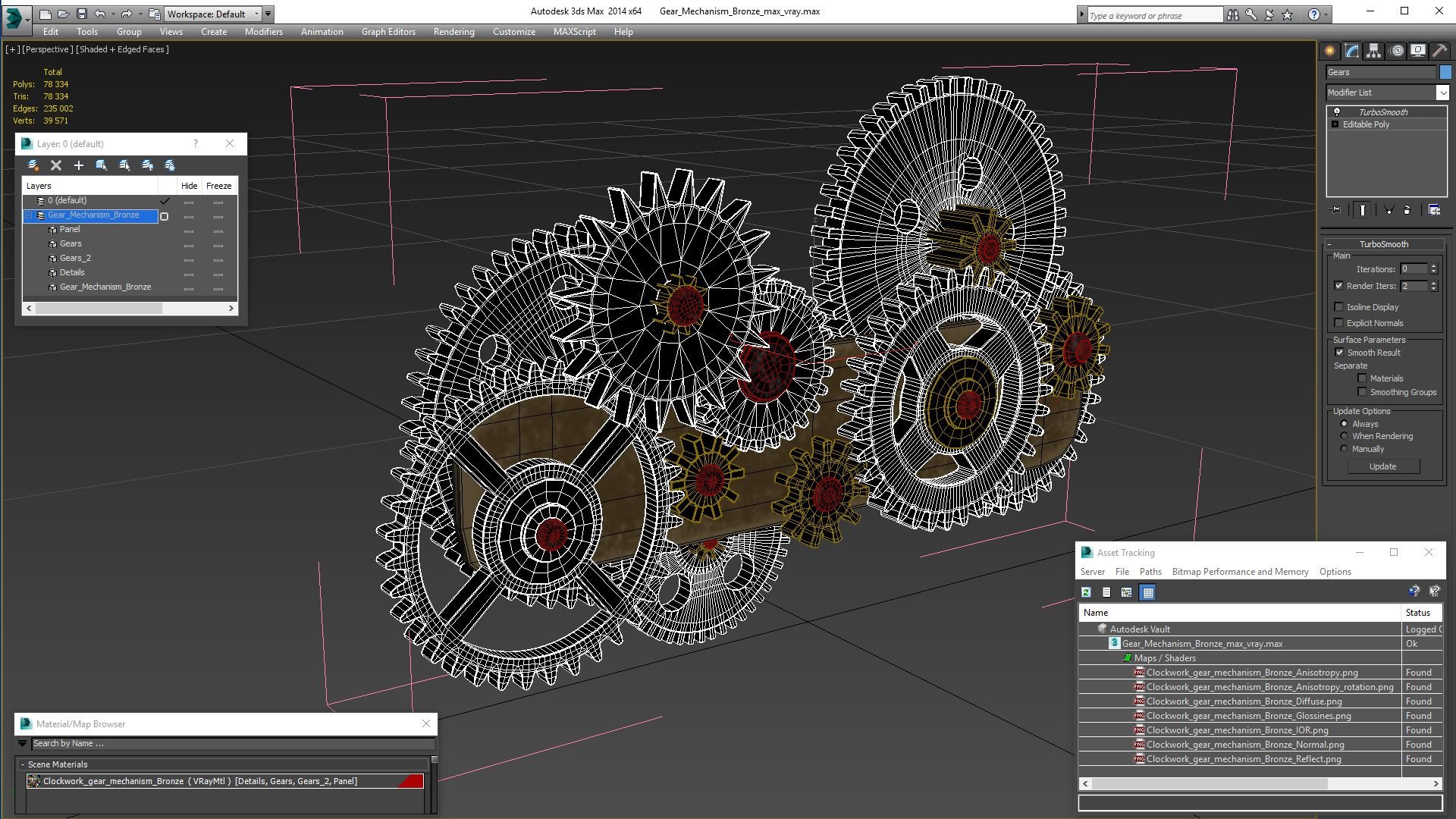Select the Manually update radio button
The width and height of the screenshot is (1456, 819).
tap(1343, 449)
